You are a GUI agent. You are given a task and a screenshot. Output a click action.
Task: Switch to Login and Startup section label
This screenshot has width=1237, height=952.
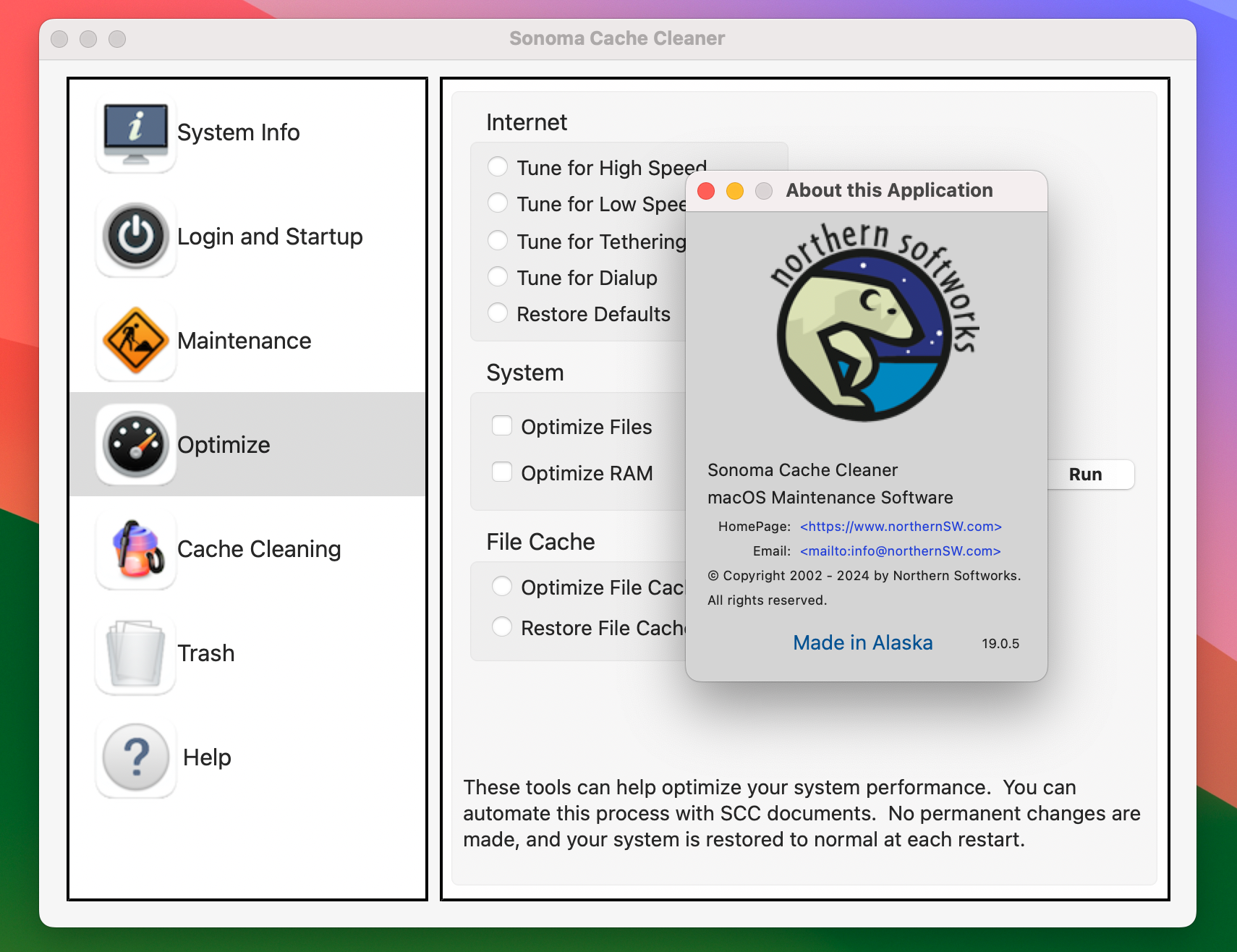tap(270, 237)
